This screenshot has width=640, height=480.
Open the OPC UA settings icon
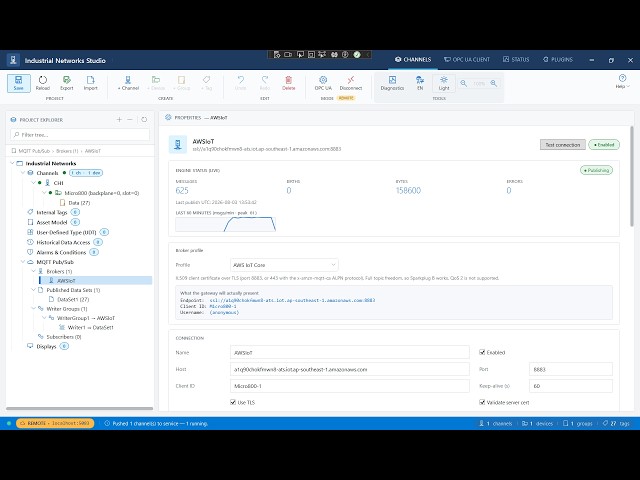323,83
